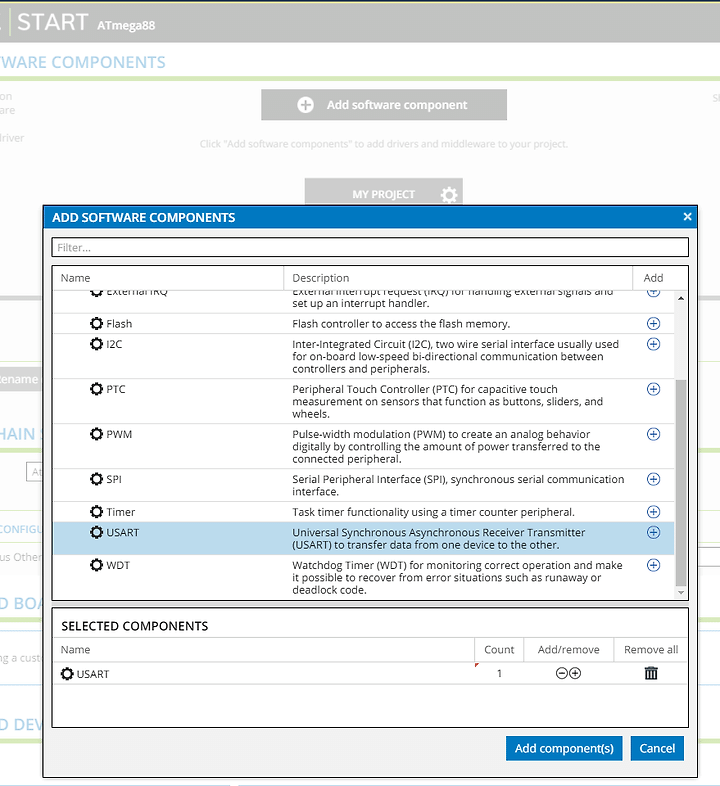Click the PWM gear icon

[x=96, y=434]
